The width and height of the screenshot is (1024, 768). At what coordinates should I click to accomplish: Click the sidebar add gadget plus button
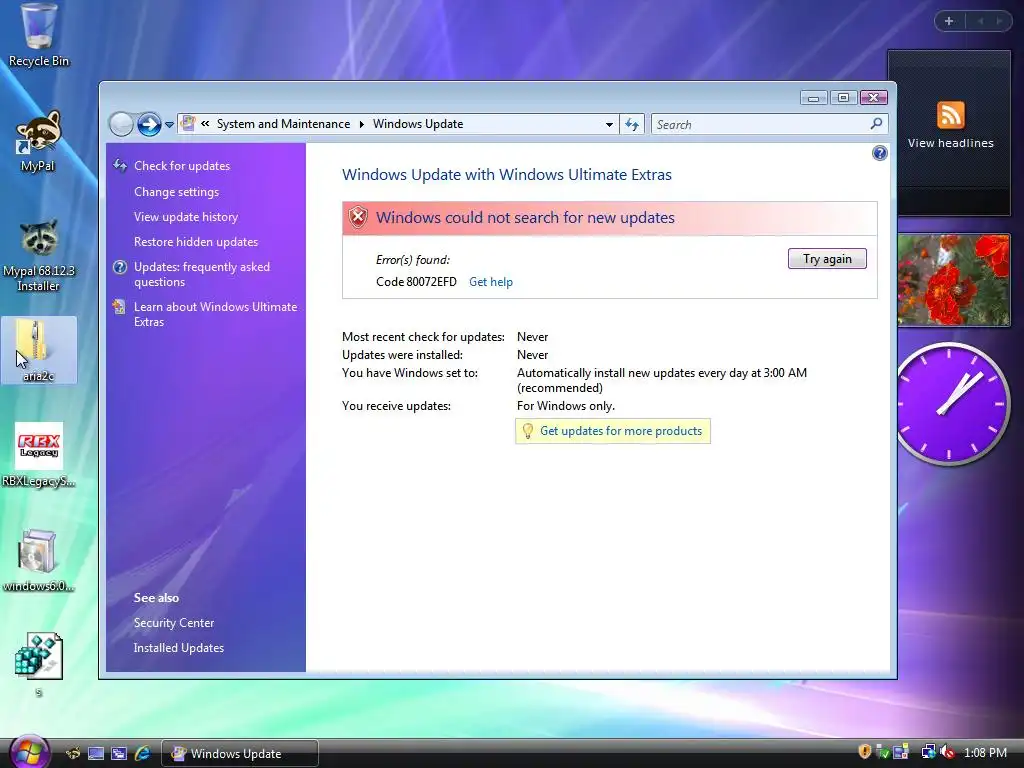pyautogui.click(x=949, y=21)
